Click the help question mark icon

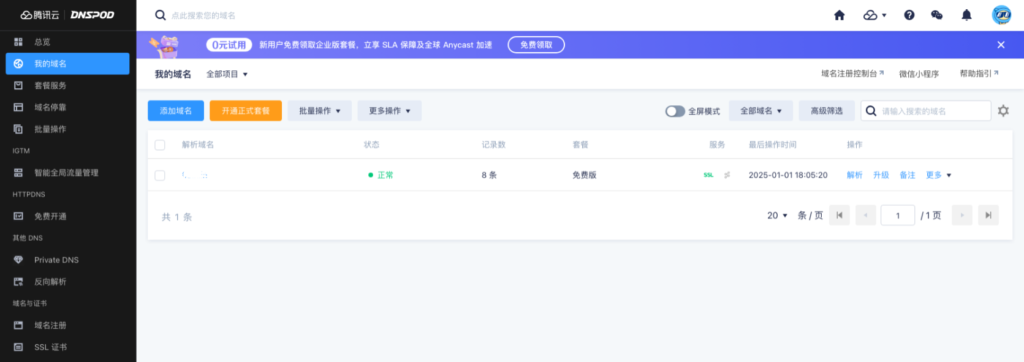909,15
